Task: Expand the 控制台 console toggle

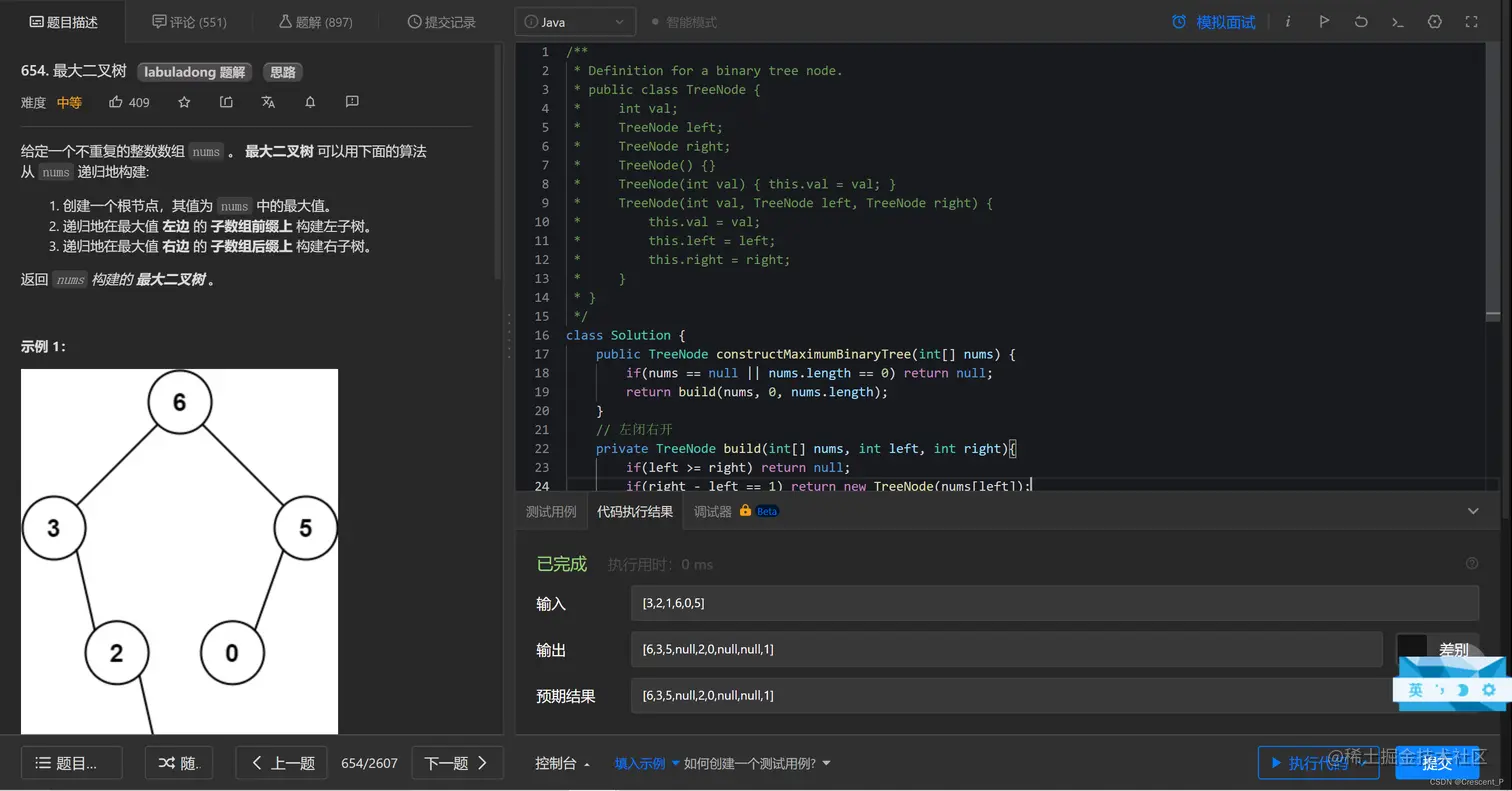Action: pos(563,763)
